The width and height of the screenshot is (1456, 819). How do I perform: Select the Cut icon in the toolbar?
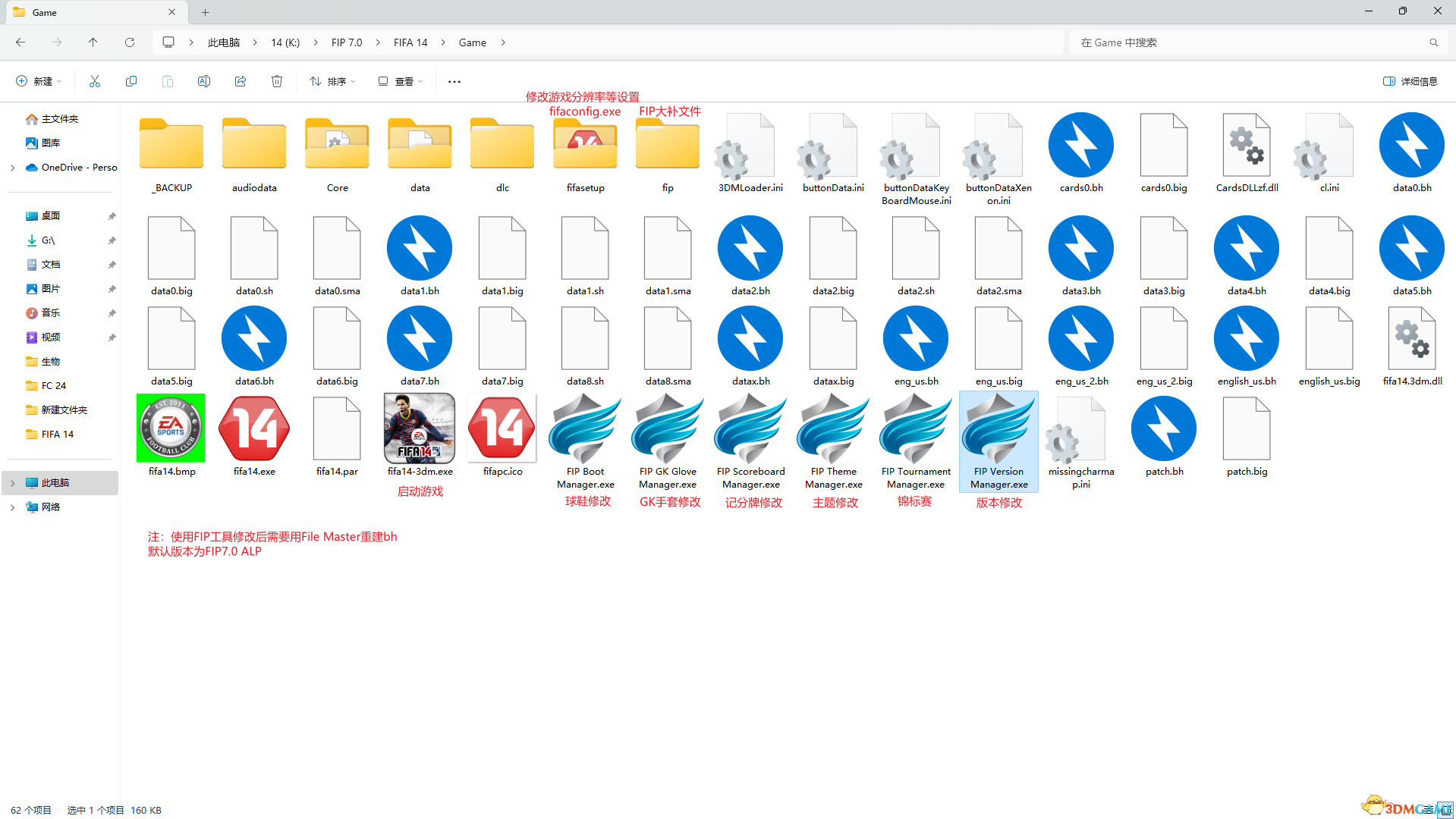click(94, 81)
